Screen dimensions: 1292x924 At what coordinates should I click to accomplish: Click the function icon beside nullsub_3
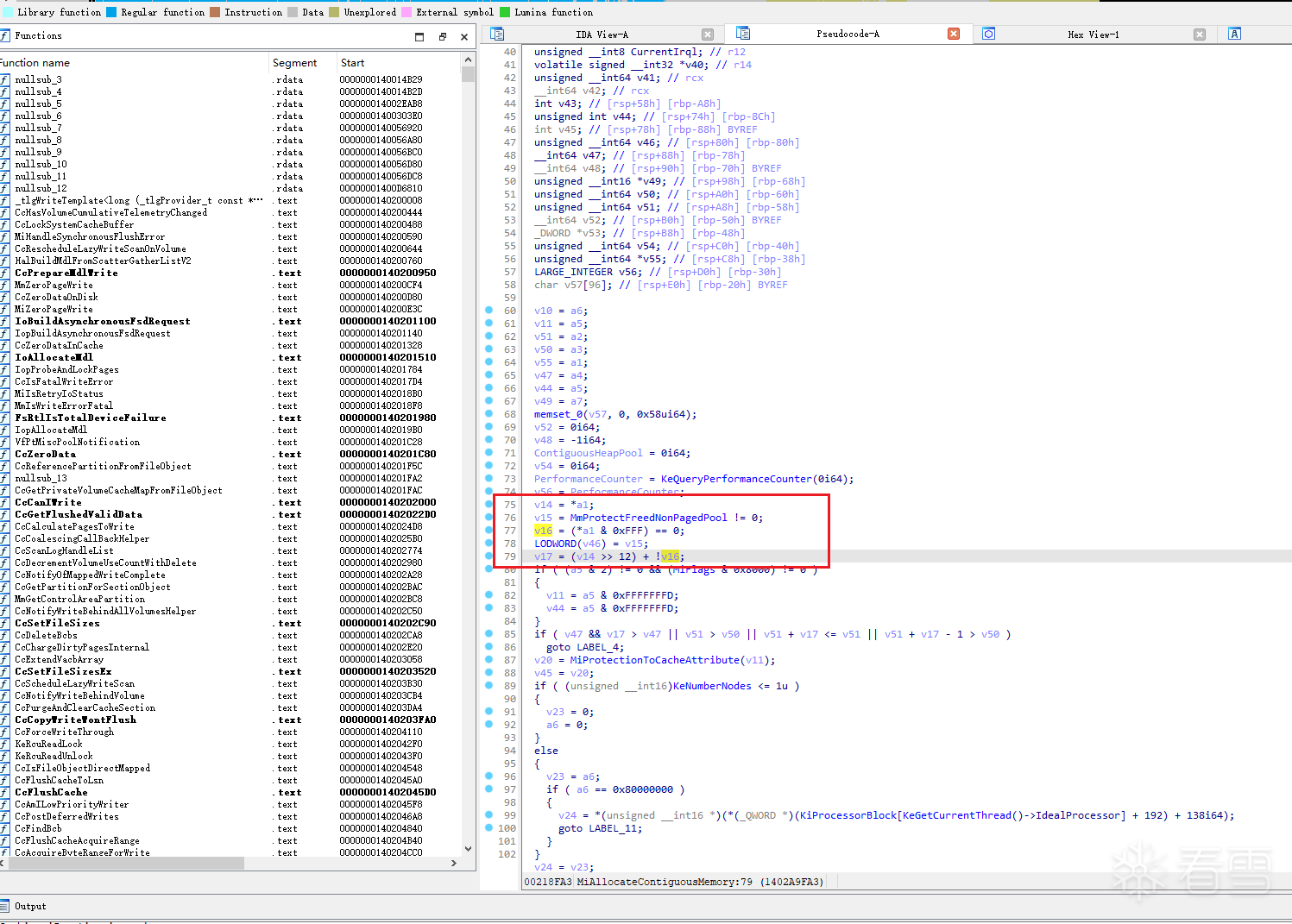(x=4, y=79)
